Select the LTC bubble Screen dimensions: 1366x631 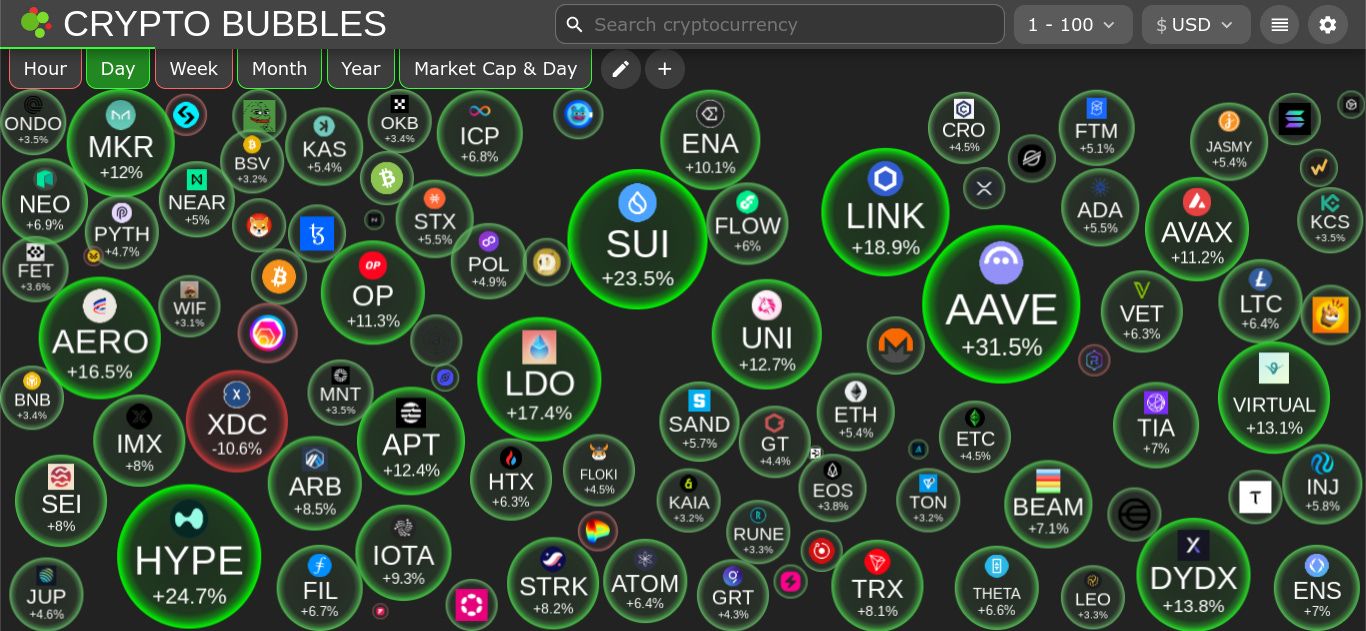click(x=1260, y=301)
